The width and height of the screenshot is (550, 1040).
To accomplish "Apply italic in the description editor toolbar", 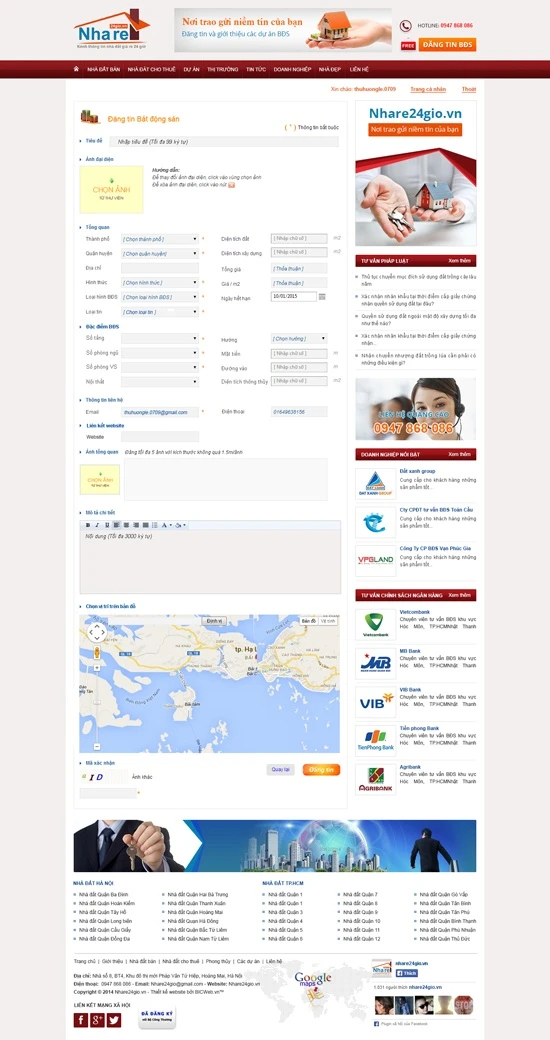I will coord(97,525).
